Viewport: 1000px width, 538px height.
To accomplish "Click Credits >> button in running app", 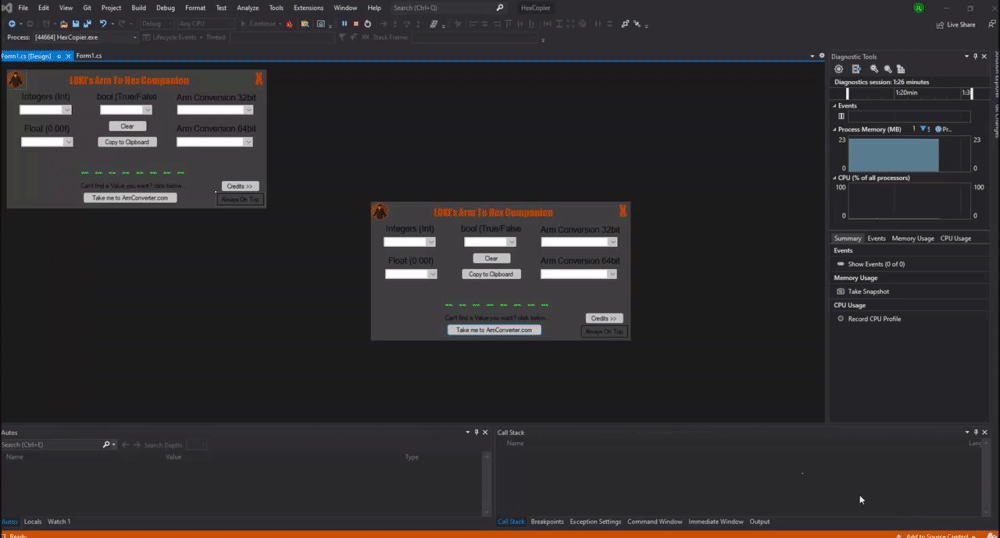I will point(603,318).
